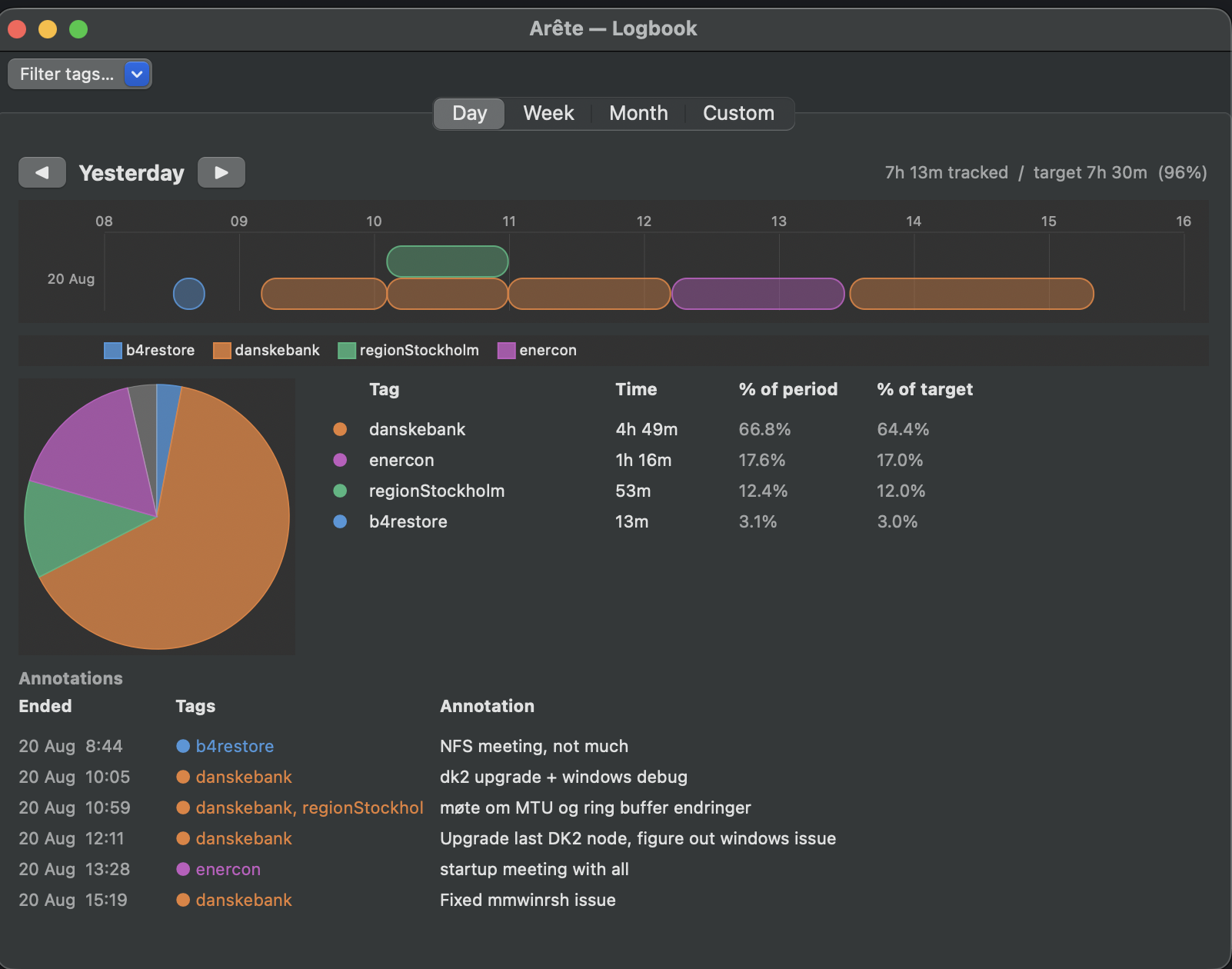Click the green dot beside regionStockholm in the table

[340, 491]
